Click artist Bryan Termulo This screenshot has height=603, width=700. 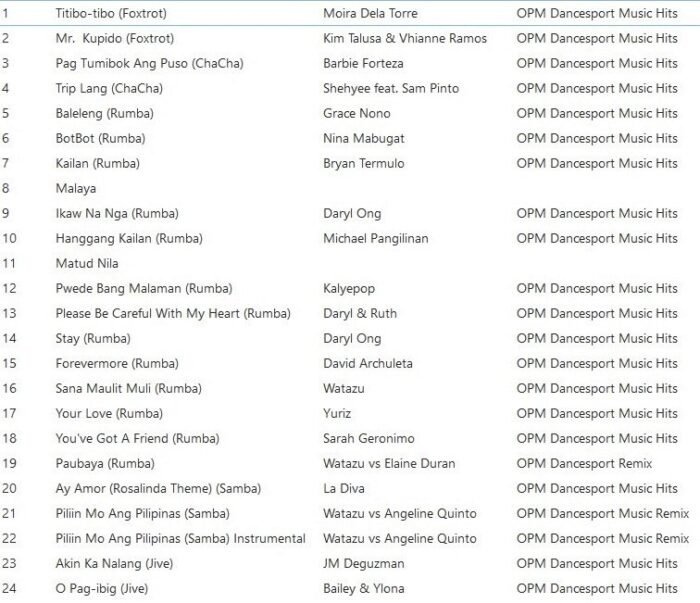(x=365, y=164)
